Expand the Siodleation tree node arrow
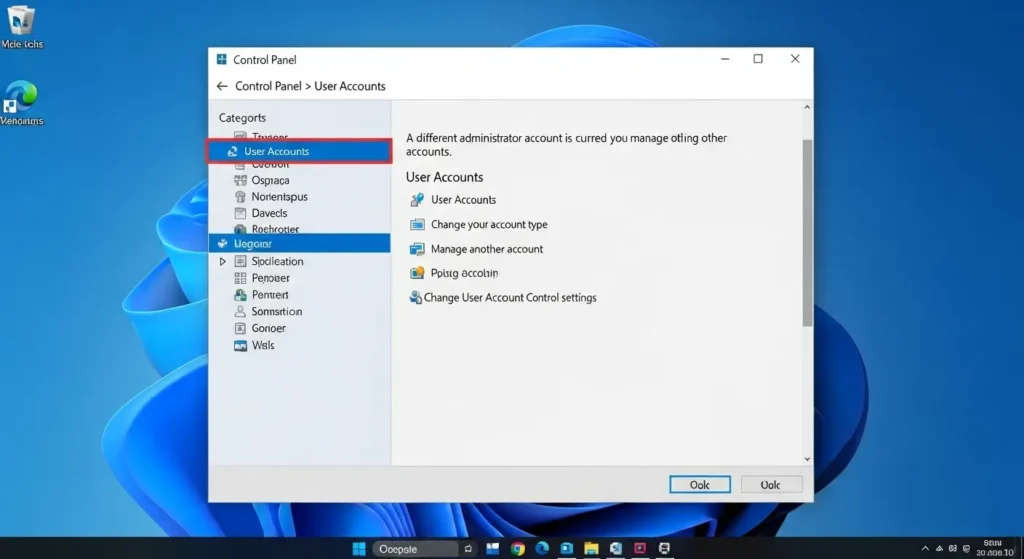 tap(222, 261)
